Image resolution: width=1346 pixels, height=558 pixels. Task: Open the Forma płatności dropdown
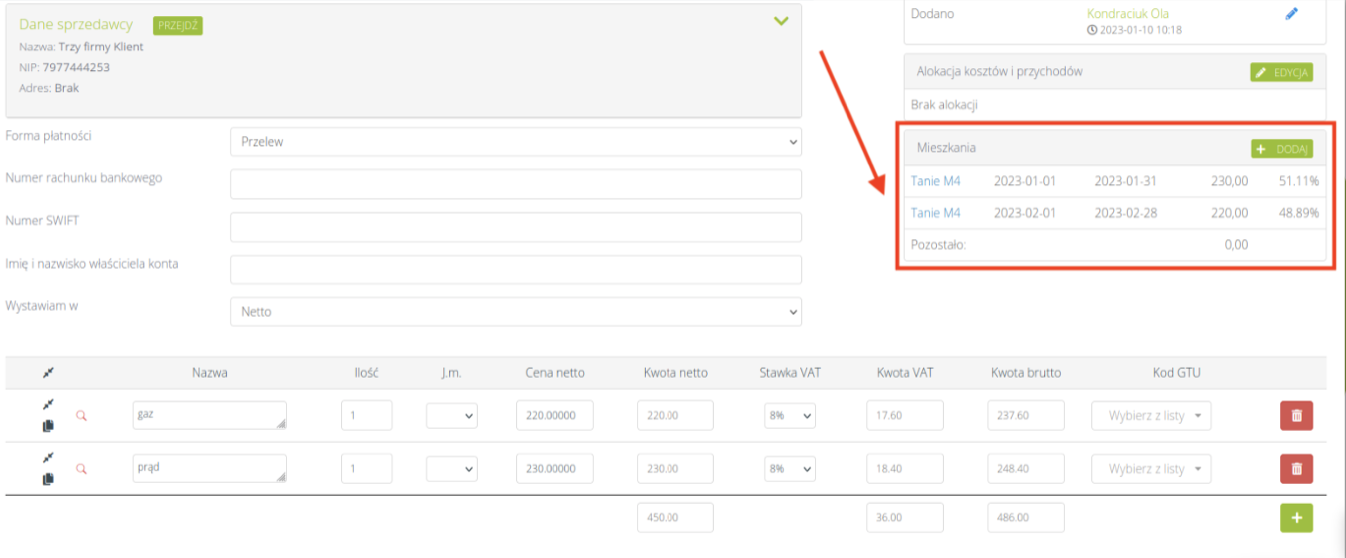click(515, 142)
